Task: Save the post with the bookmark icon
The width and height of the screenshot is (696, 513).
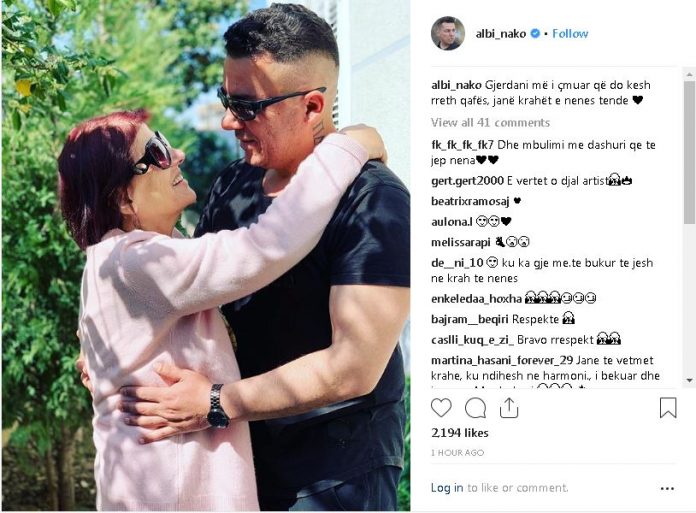Action: tap(668, 408)
